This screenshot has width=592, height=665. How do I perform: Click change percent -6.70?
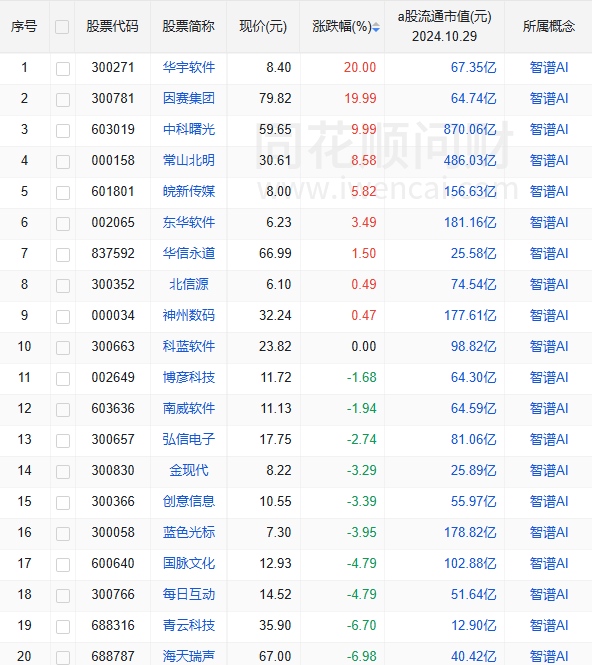(x=361, y=624)
